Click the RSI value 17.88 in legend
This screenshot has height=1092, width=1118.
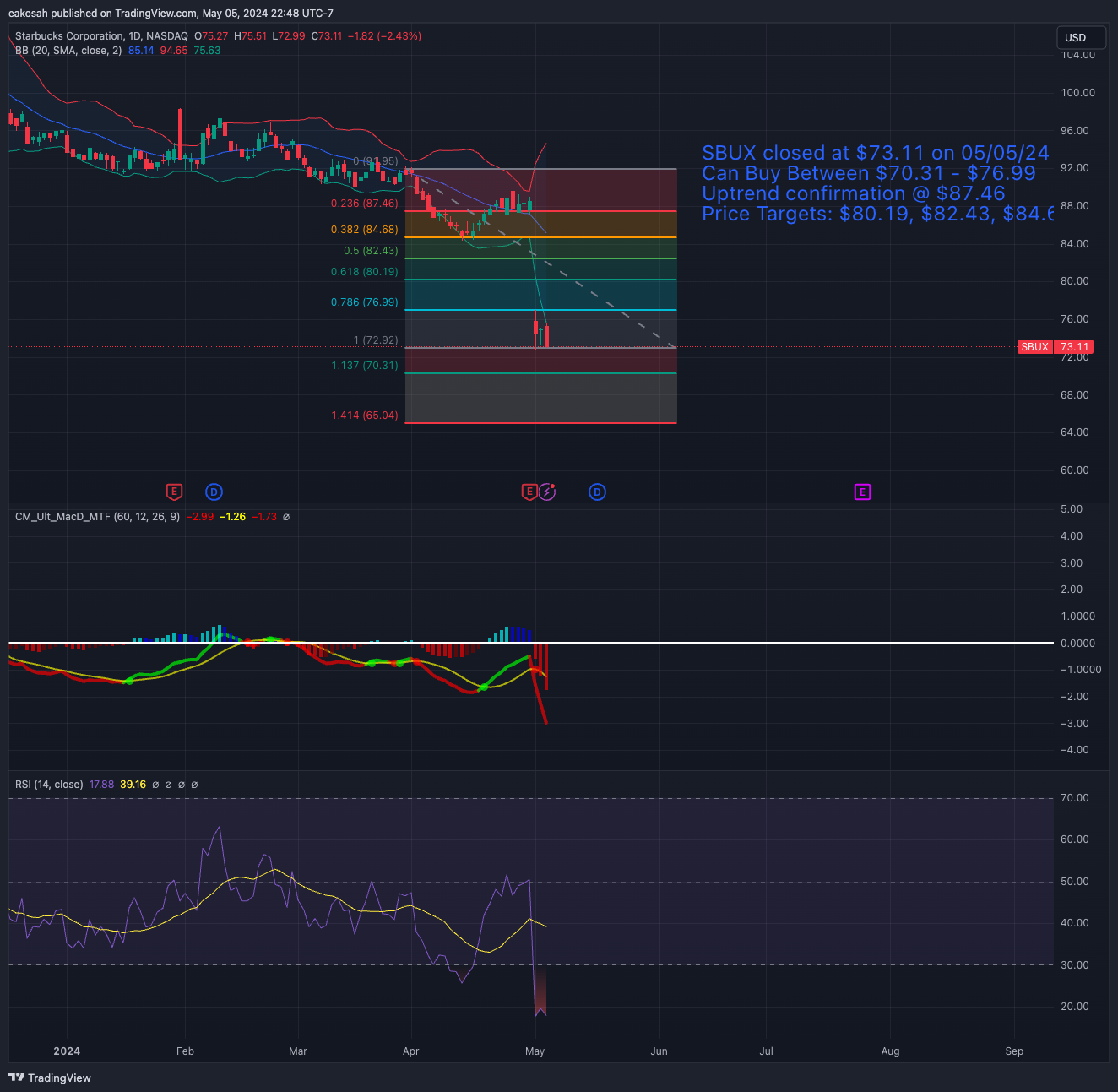[101, 785]
